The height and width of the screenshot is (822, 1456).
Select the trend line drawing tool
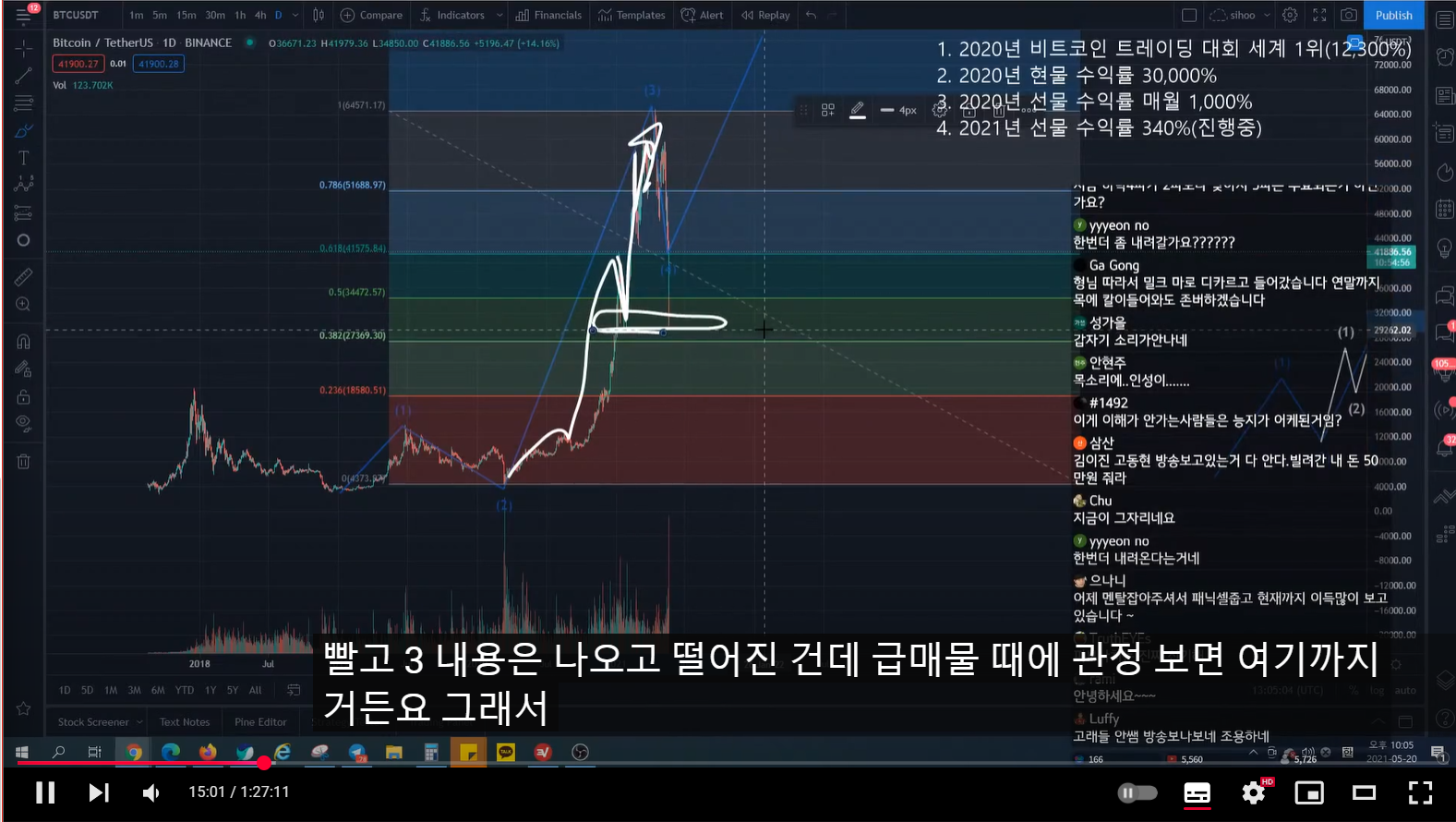[x=24, y=75]
